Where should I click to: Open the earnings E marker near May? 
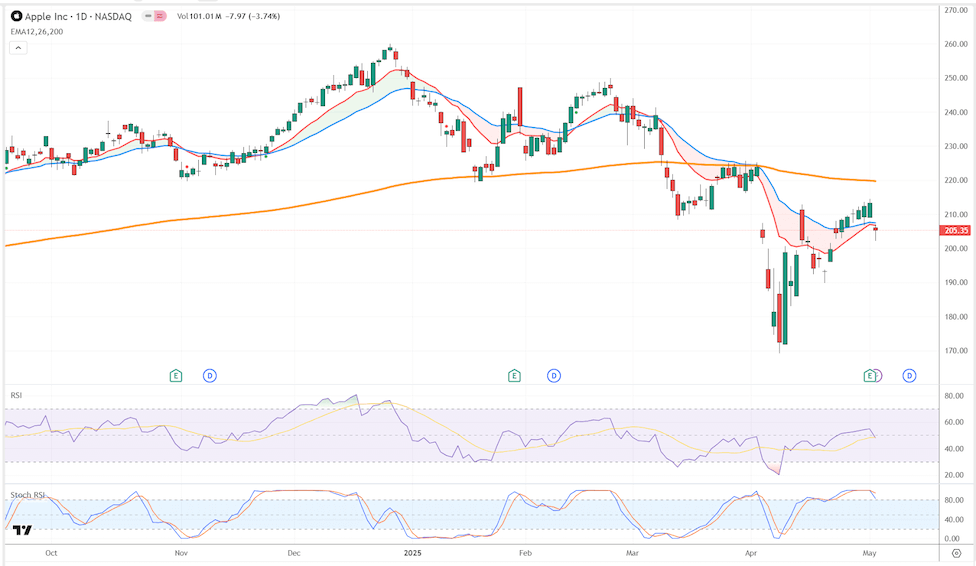(x=869, y=375)
